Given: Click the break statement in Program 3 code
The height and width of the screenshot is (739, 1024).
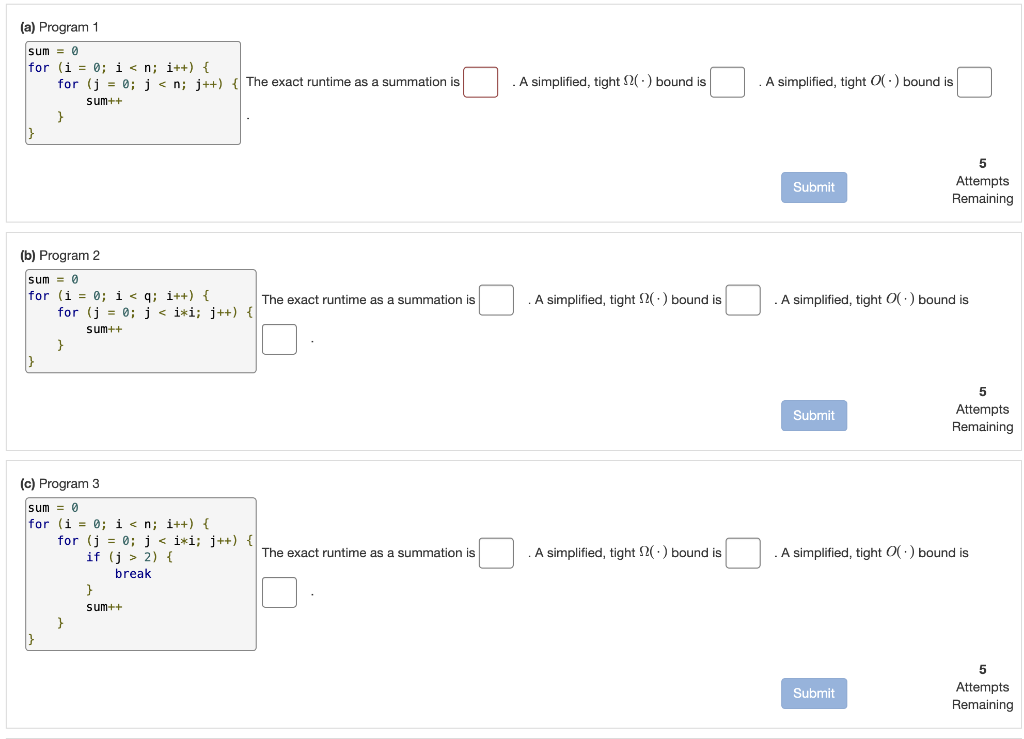Looking at the screenshot, I should pos(134,573).
